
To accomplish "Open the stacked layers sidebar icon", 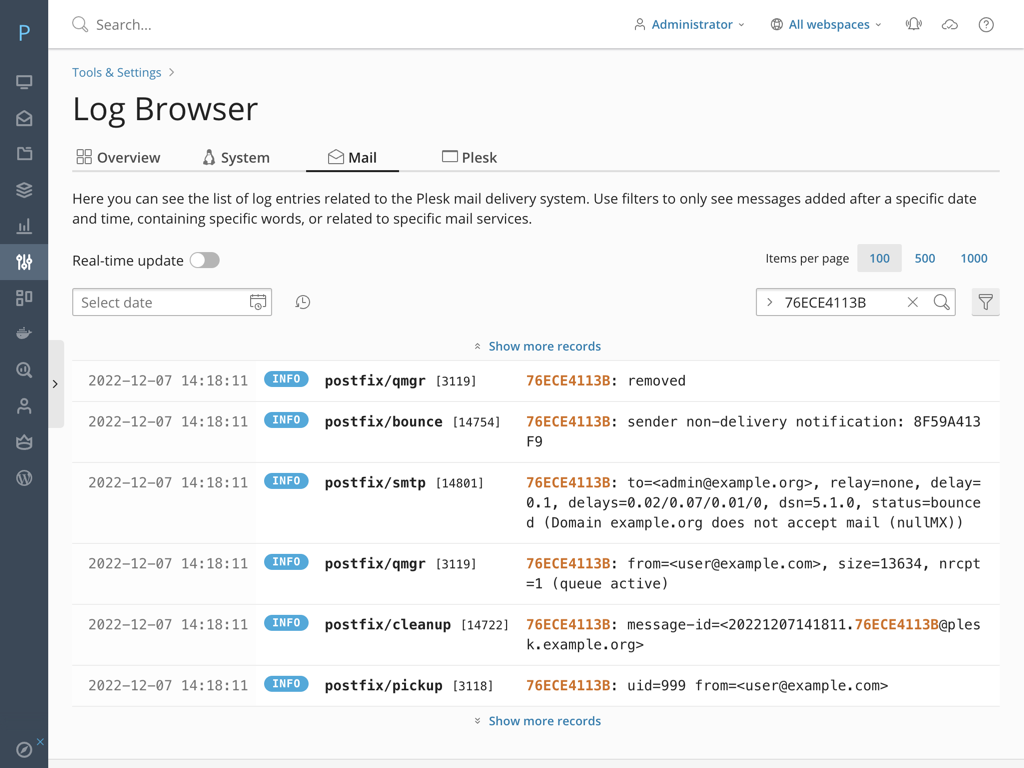I will [24, 190].
